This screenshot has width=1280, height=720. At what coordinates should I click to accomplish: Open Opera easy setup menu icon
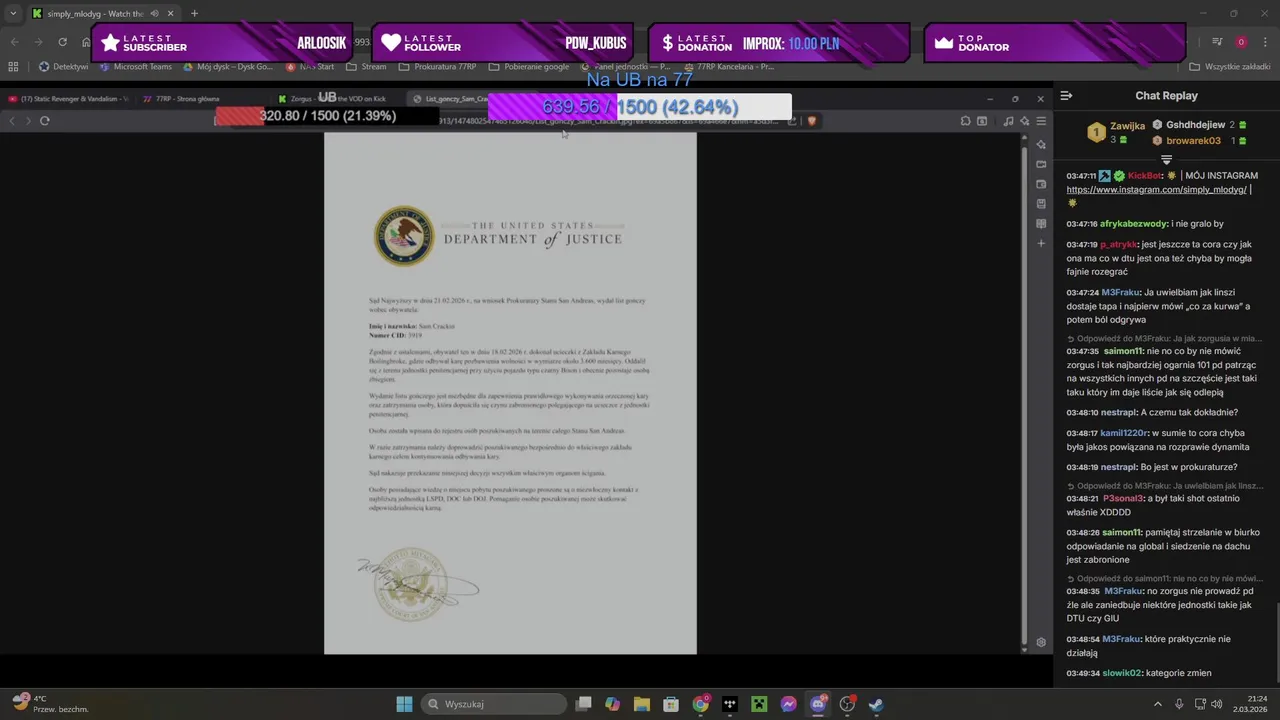pos(1041,121)
